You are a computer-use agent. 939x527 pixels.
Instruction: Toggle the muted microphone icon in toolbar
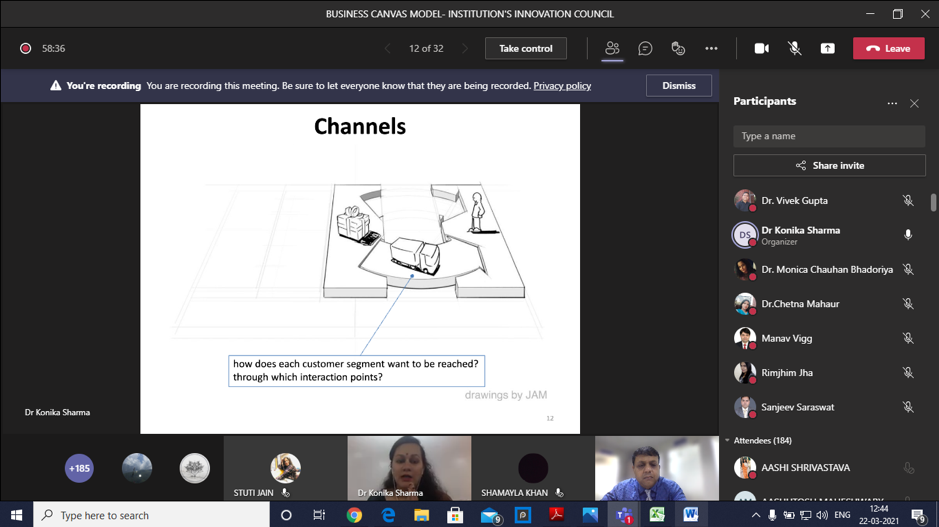click(795, 49)
